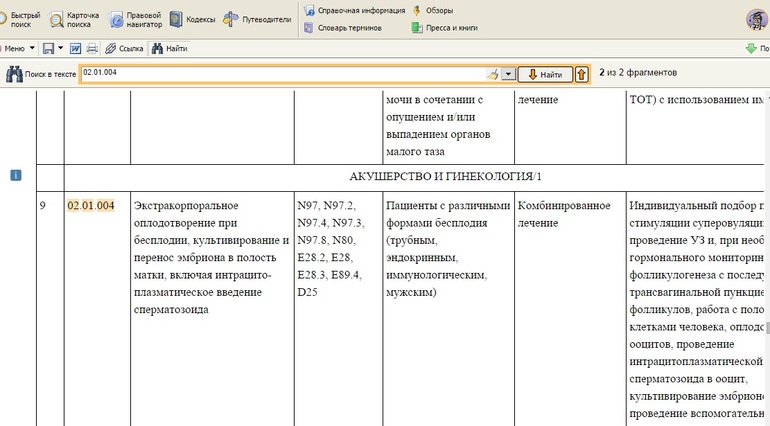The height and width of the screenshot is (426, 770).
Task: Launch the Правовой навигатор
Action: coord(135,20)
